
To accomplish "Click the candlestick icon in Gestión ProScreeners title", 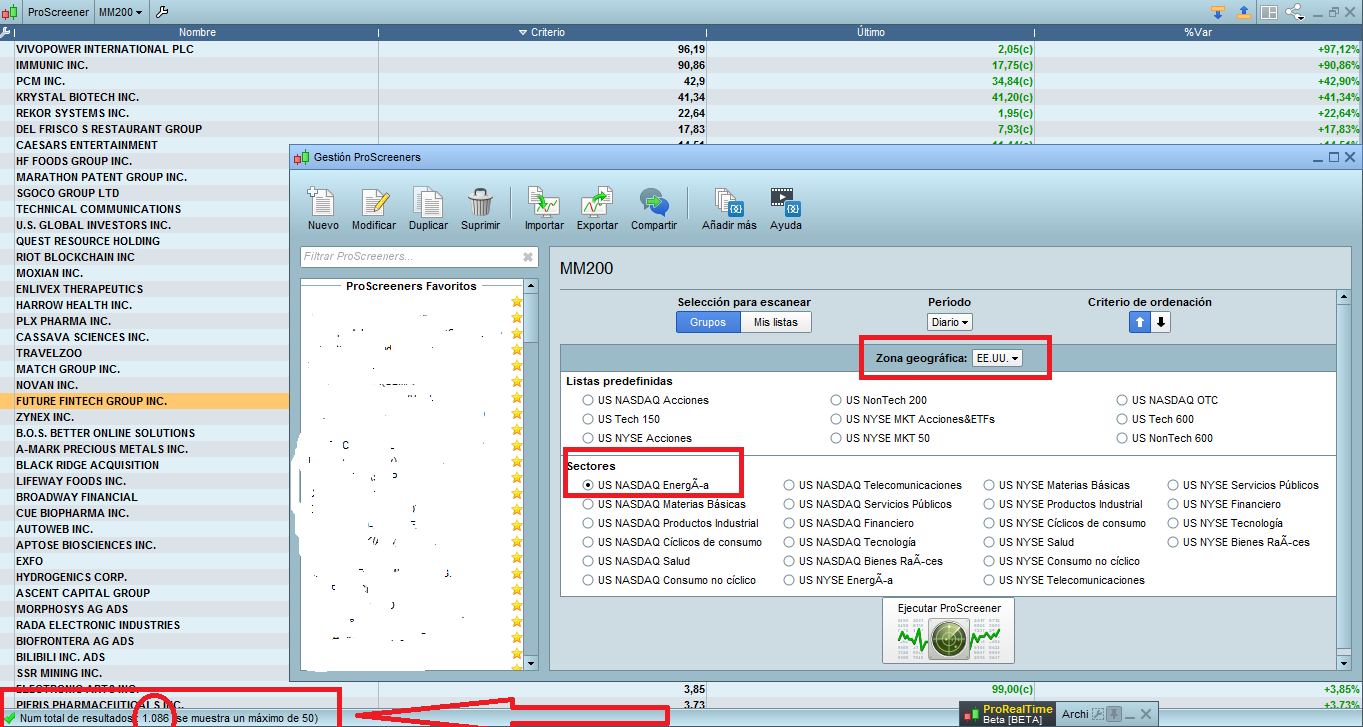I will tap(301, 157).
